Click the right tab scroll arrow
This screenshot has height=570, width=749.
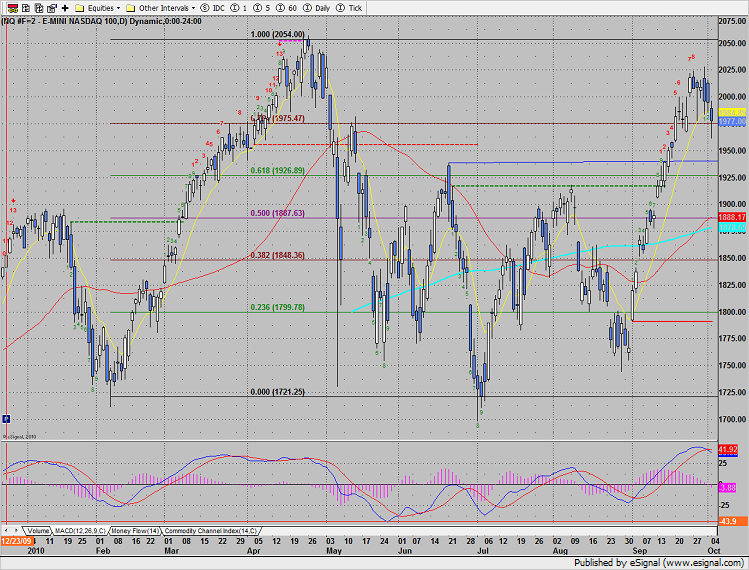[16, 531]
